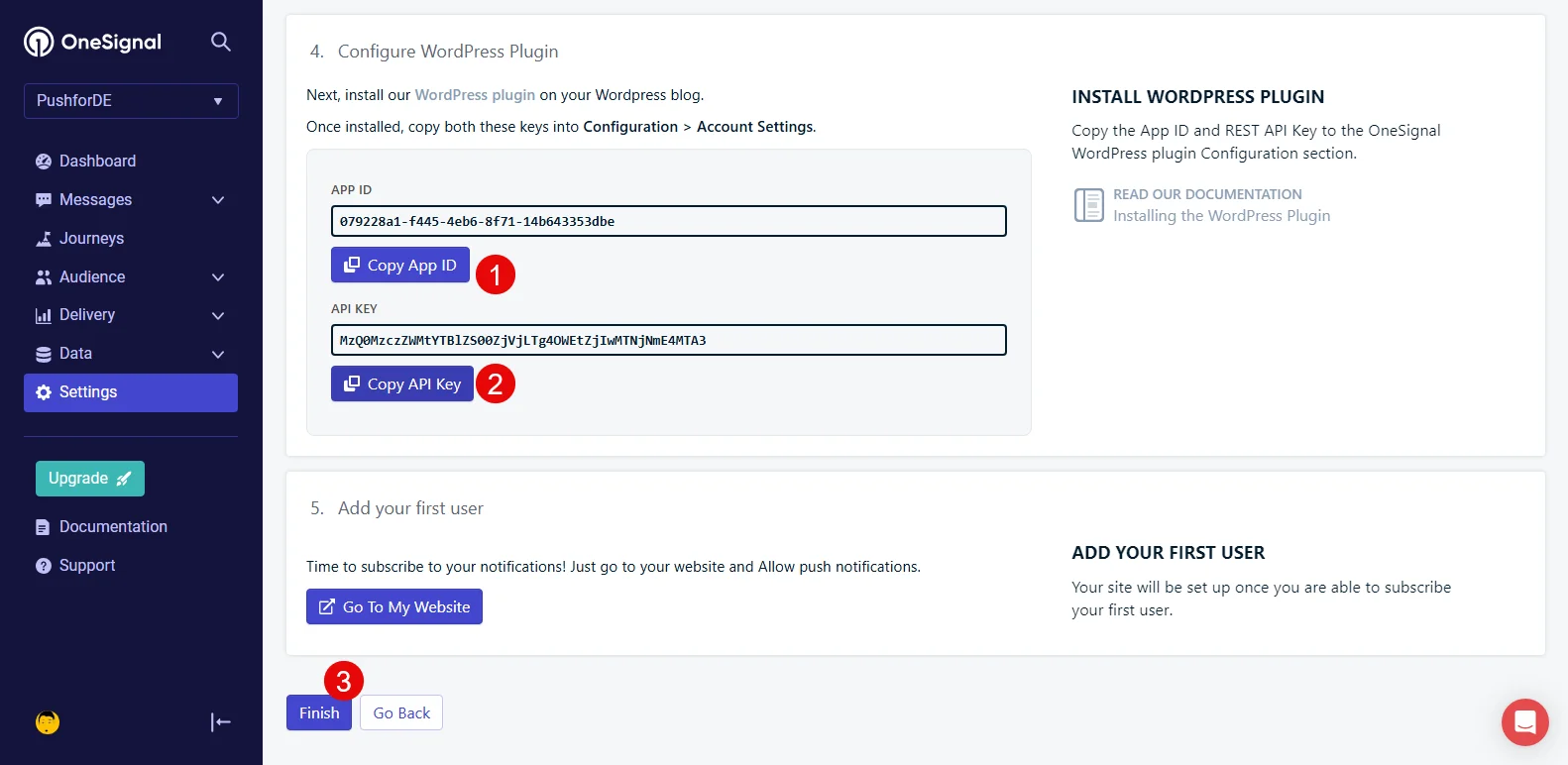Click the Copy API Key button
This screenshot has height=765, width=1568.
[402, 383]
